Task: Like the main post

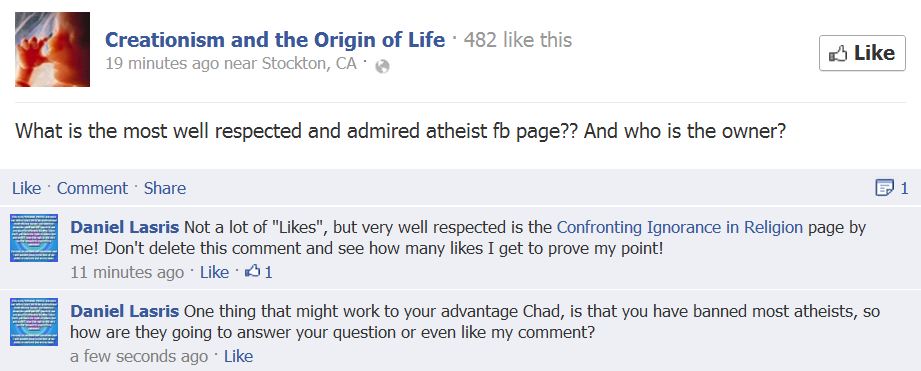Action: click(26, 188)
